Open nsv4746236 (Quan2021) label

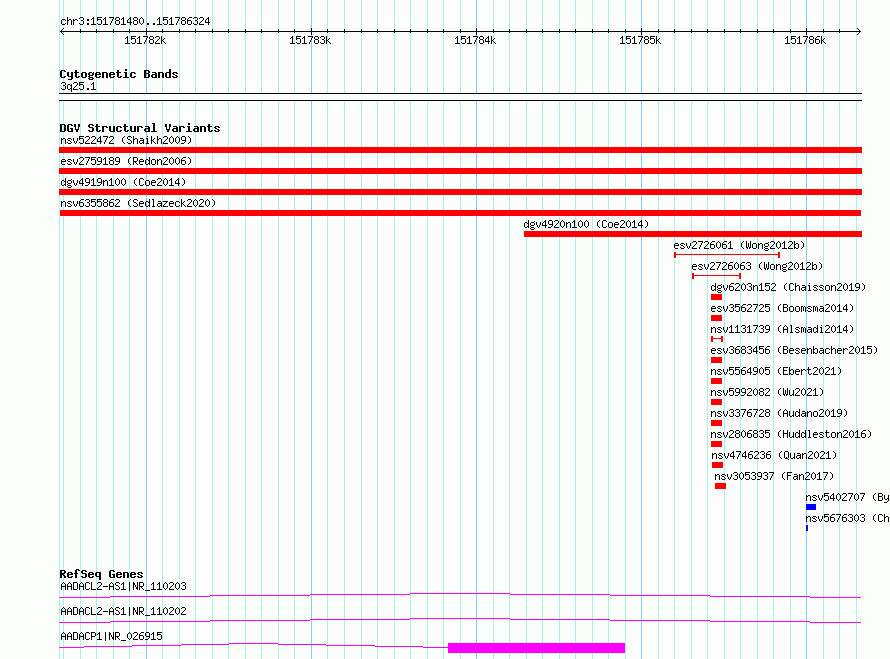(x=774, y=455)
